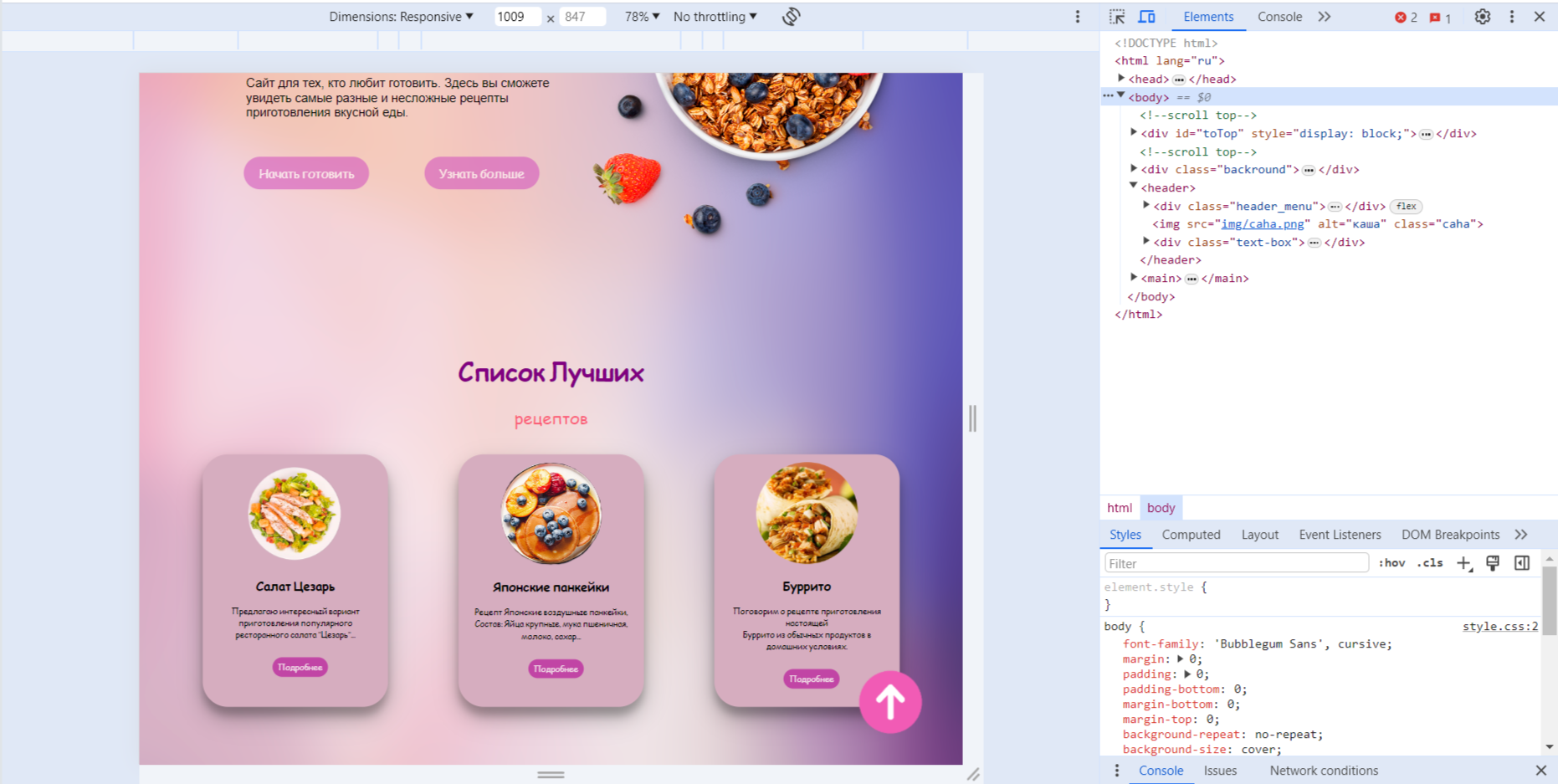Click ellipsis badge of head element
The image size is (1558, 784).
click(x=1179, y=79)
